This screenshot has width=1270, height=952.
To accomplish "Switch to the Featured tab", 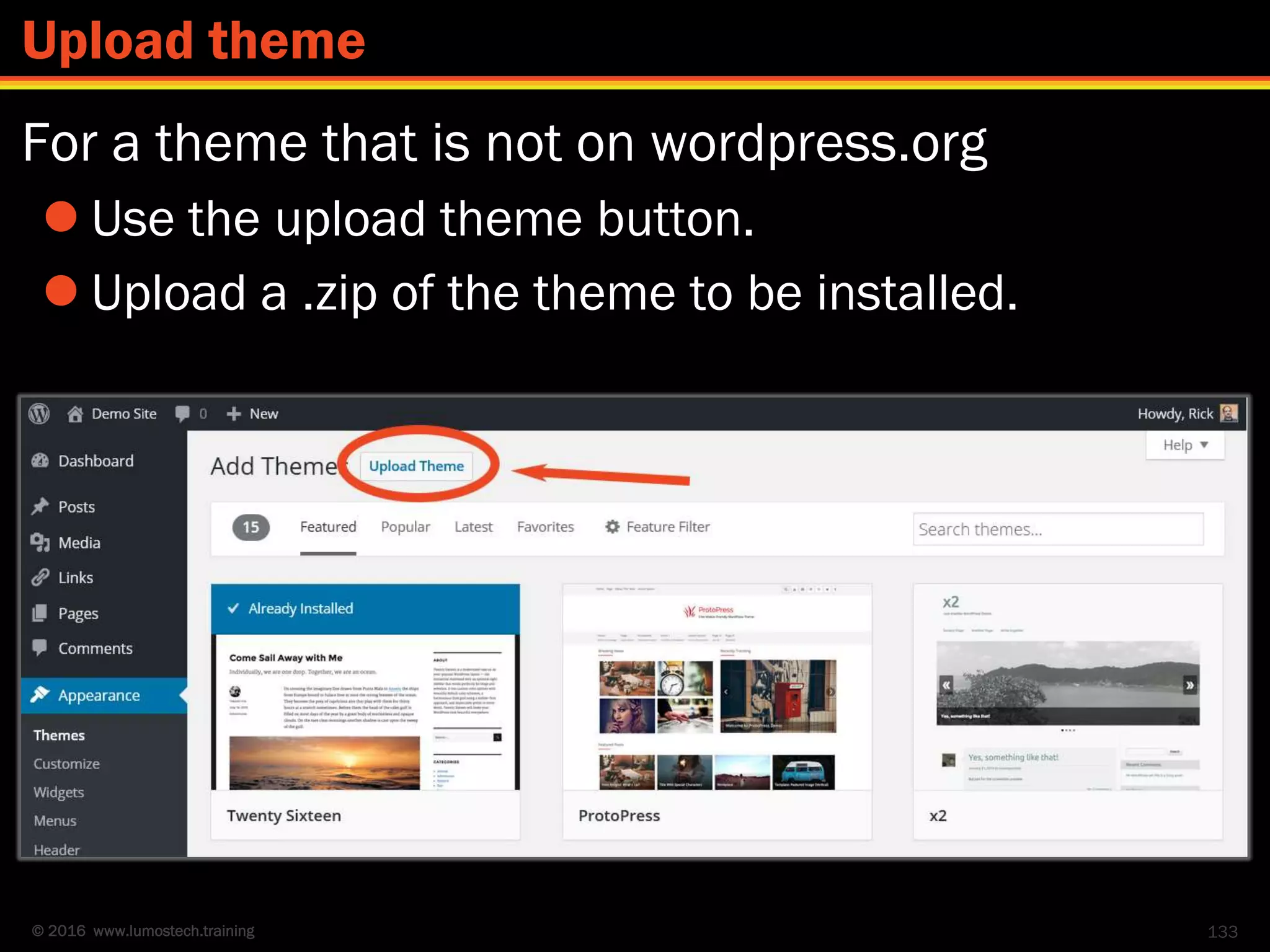I will tap(328, 527).
